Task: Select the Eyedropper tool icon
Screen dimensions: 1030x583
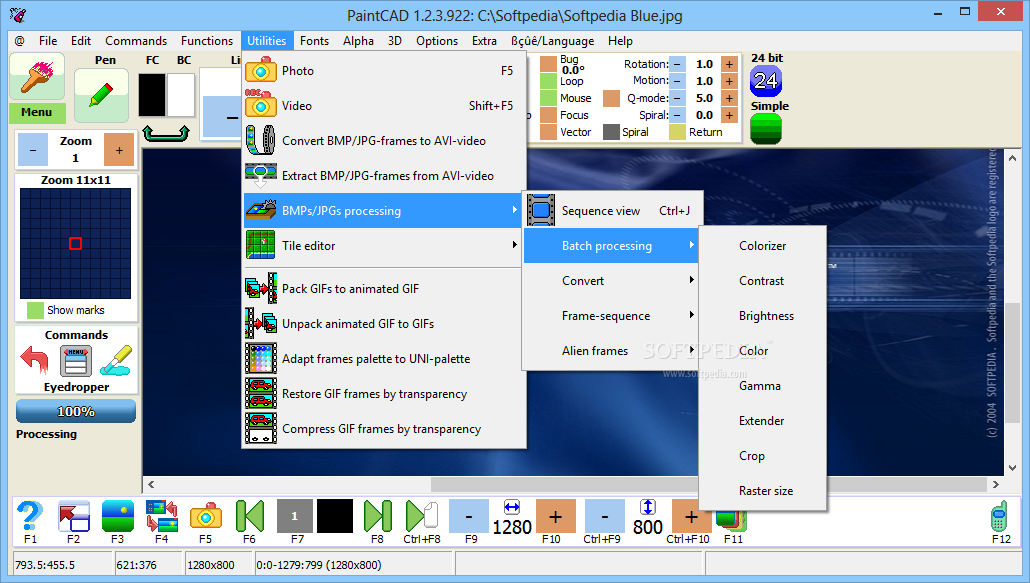Action: pyautogui.click(x=117, y=362)
